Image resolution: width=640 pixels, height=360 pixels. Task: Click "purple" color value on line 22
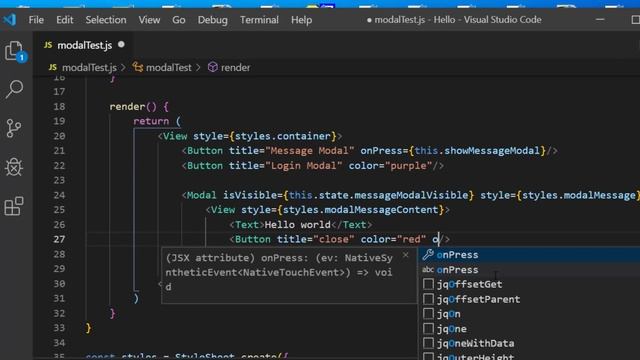click(408, 166)
